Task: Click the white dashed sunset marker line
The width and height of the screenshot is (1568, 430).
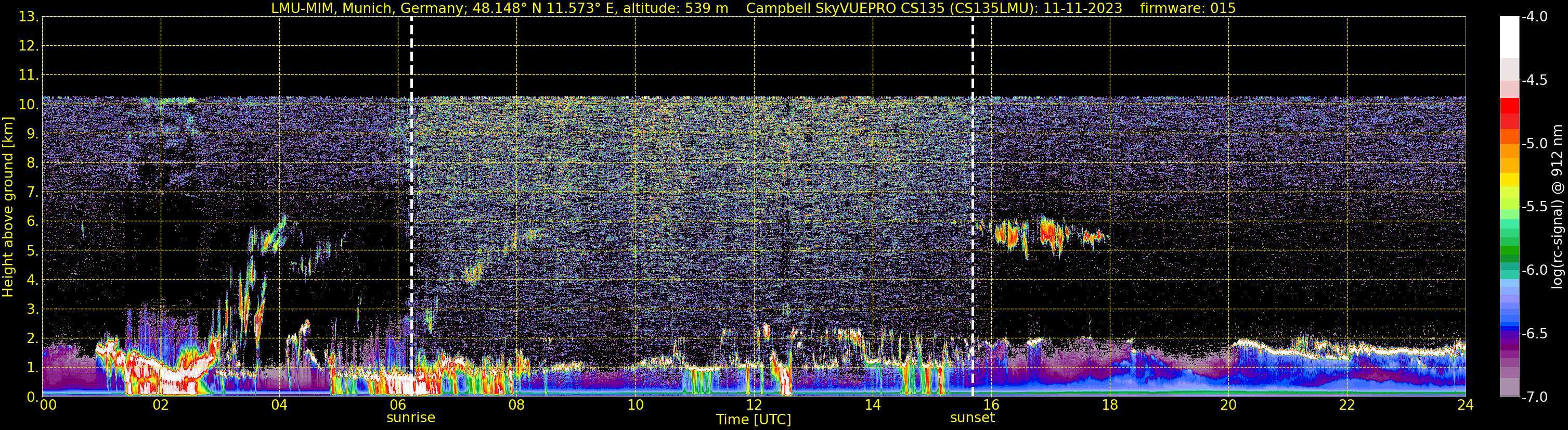Action: tap(973, 207)
